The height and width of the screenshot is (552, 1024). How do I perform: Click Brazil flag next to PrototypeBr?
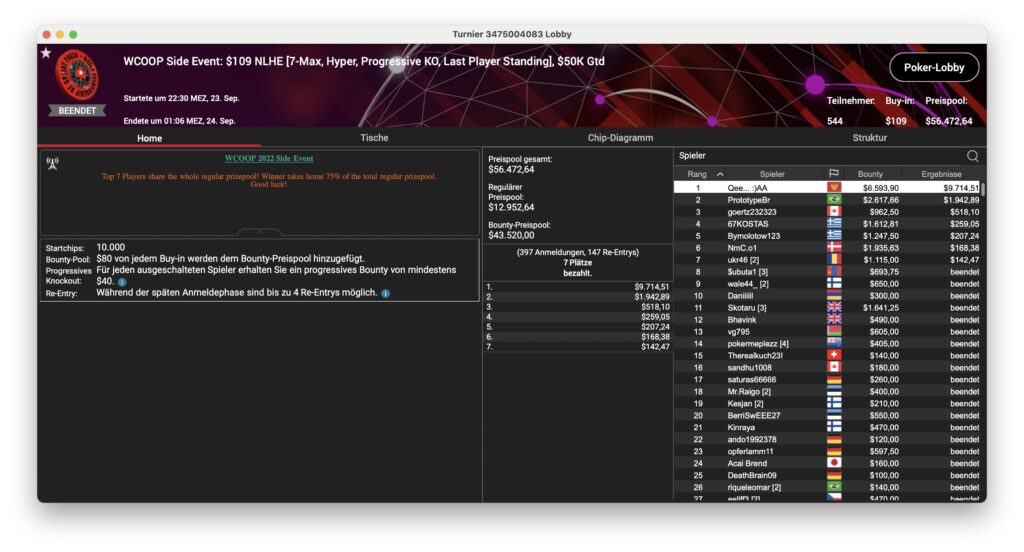coord(834,200)
